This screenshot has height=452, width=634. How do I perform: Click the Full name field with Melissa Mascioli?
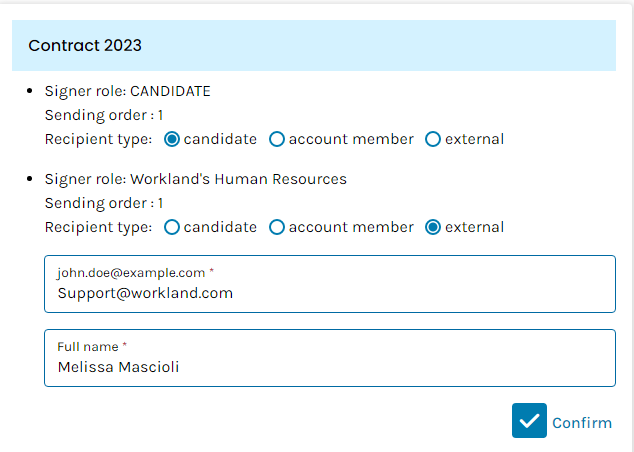pos(330,367)
